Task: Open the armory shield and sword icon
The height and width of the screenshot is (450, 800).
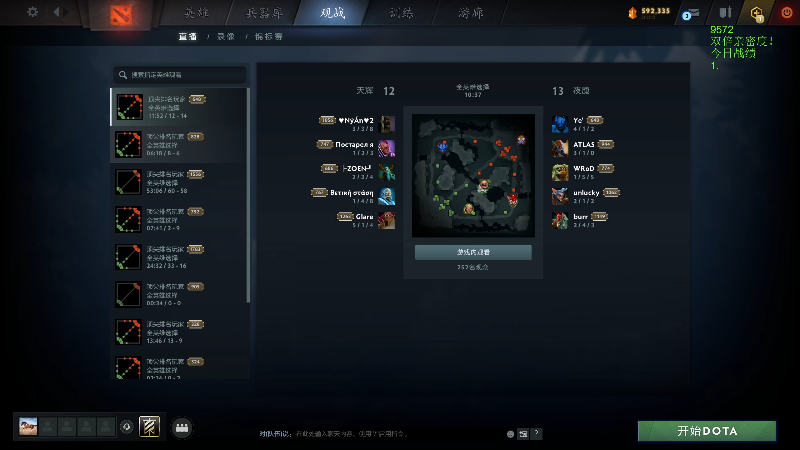Action: [x=726, y=12]
